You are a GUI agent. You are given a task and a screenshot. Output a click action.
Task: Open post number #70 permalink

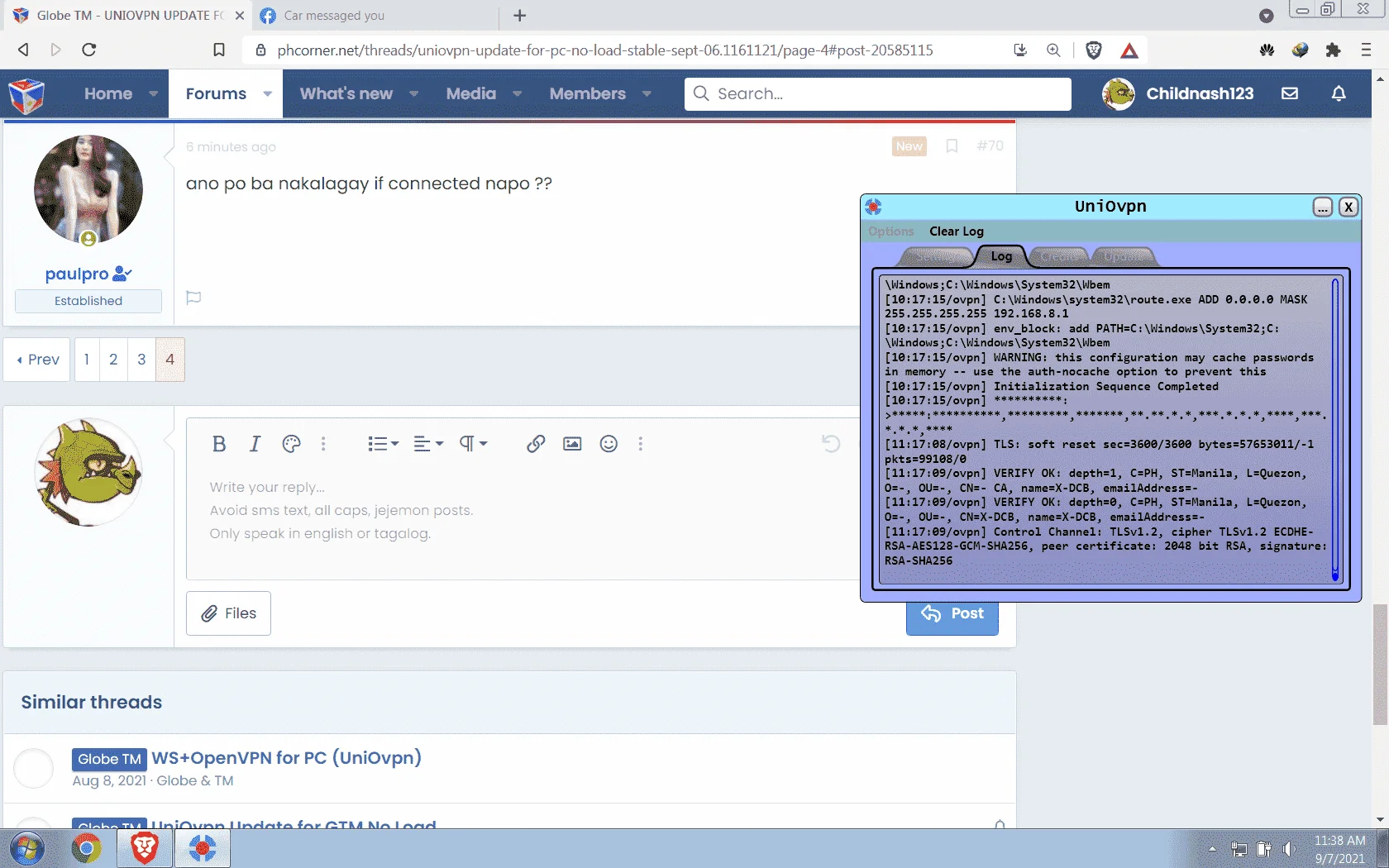tap(990, 145)
